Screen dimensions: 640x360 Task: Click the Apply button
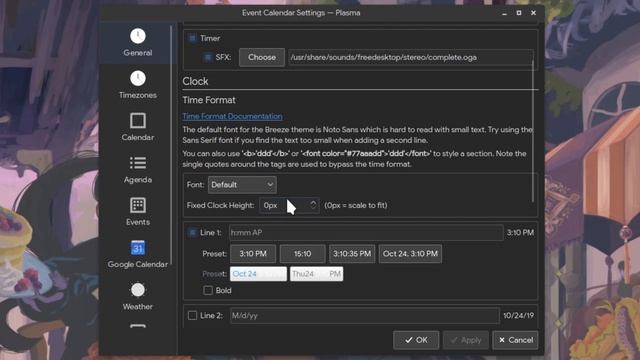(466, 340)
